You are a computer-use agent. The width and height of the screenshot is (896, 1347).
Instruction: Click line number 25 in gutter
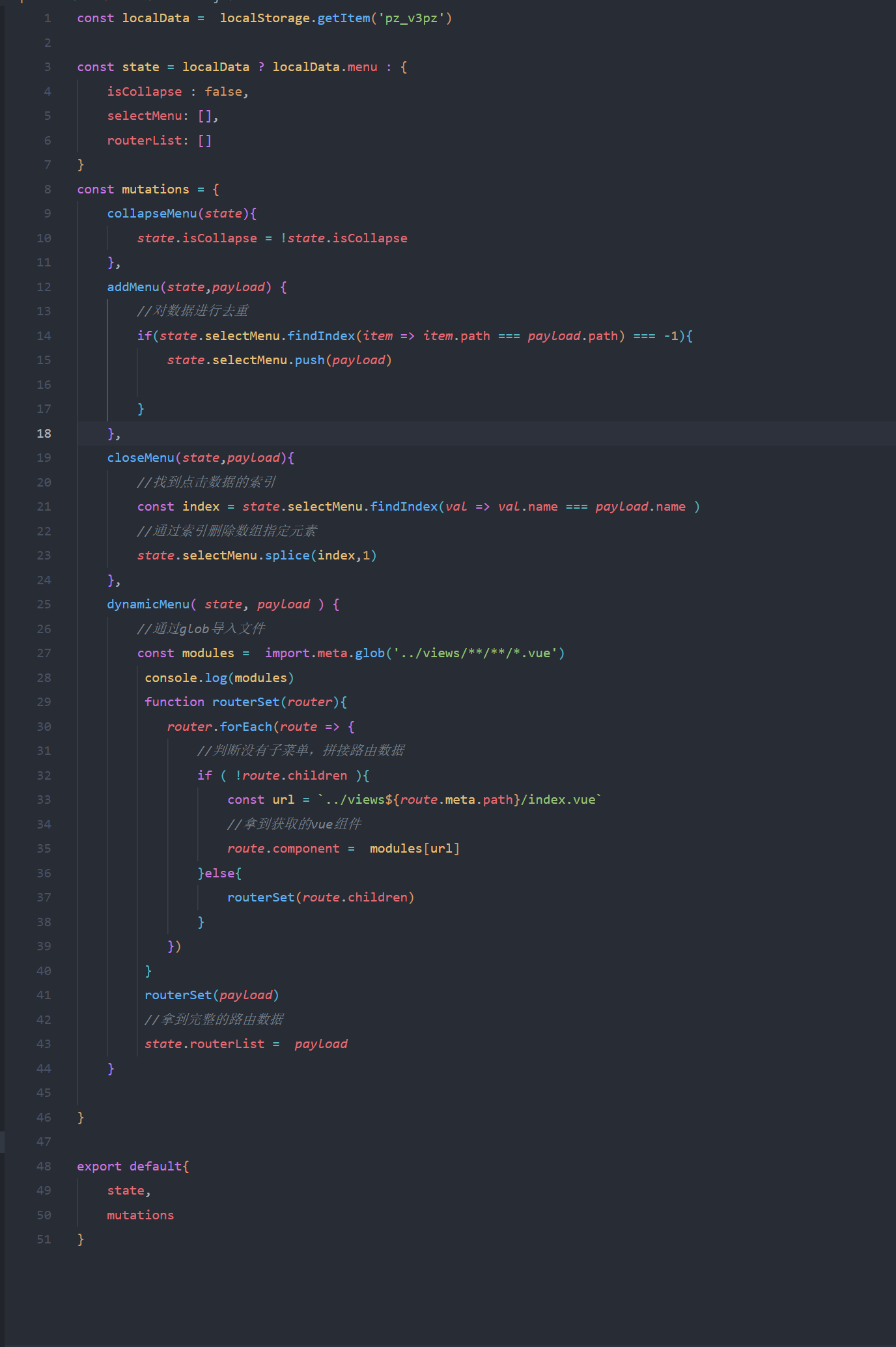click(x=44, y=604)
